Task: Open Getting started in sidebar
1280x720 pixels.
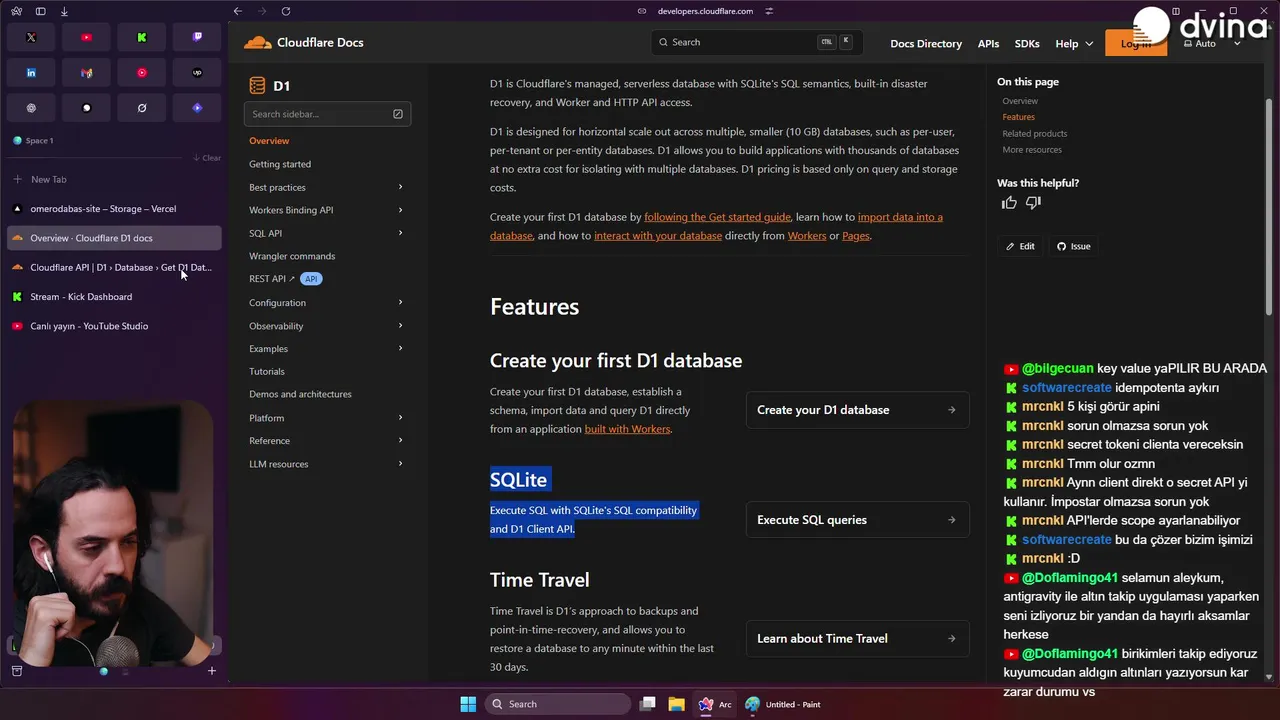Action: (280, 164)
